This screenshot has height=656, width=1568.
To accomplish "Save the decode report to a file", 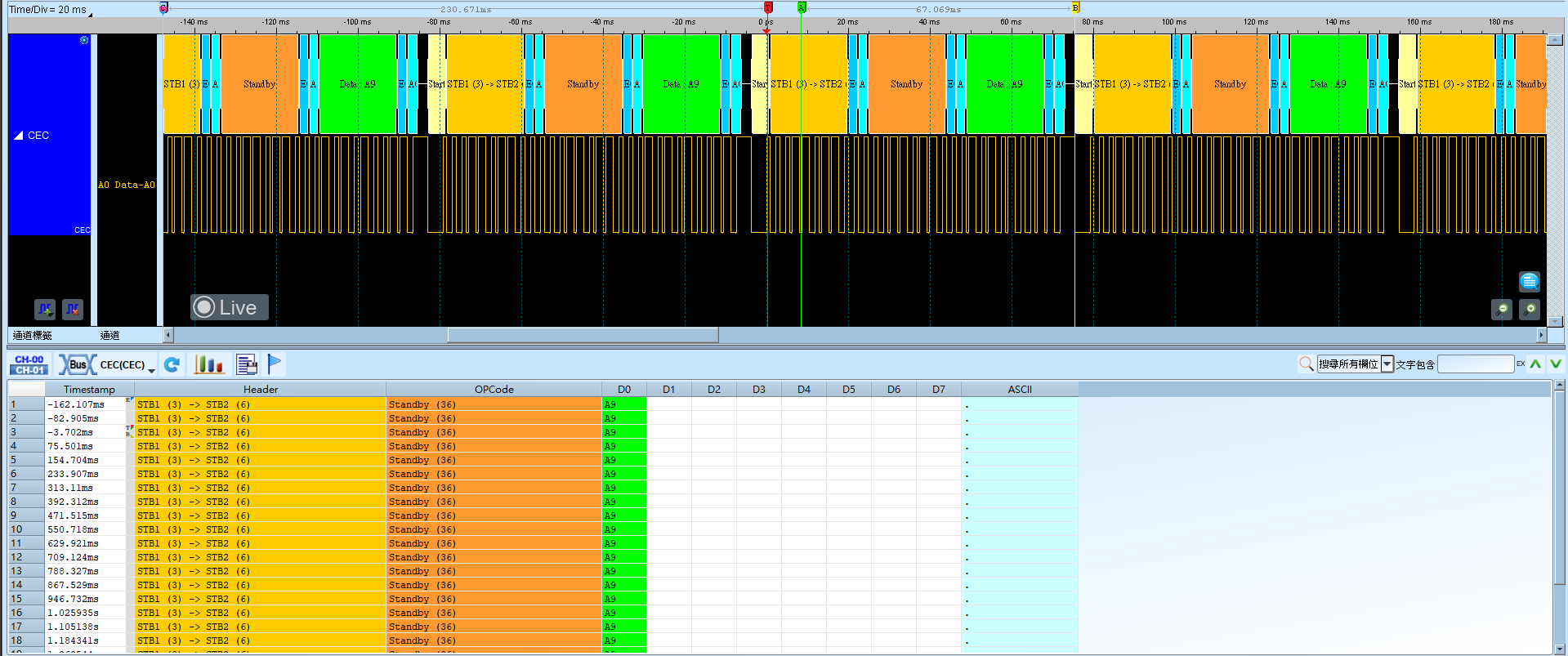I will tap(247, 364).
